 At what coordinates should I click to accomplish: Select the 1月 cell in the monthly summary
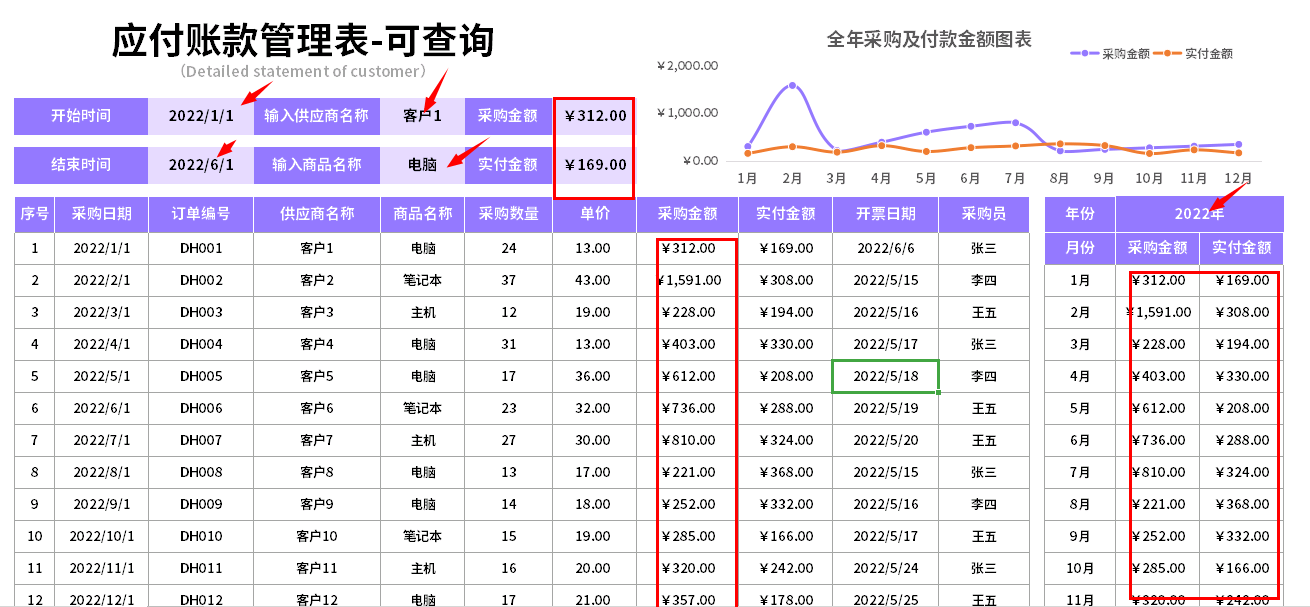click(x=1080, y=280)
